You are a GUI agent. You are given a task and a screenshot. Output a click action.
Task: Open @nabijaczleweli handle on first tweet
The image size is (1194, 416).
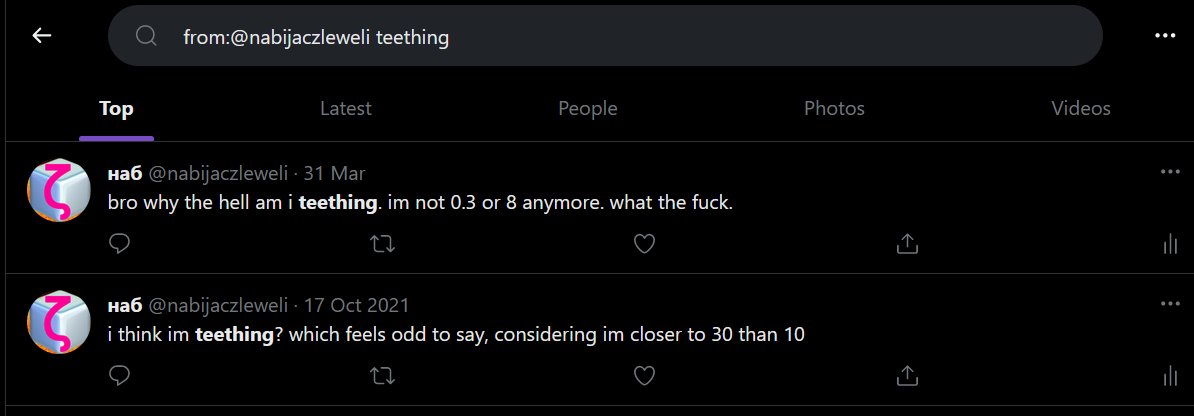click(x=219, y=172)
